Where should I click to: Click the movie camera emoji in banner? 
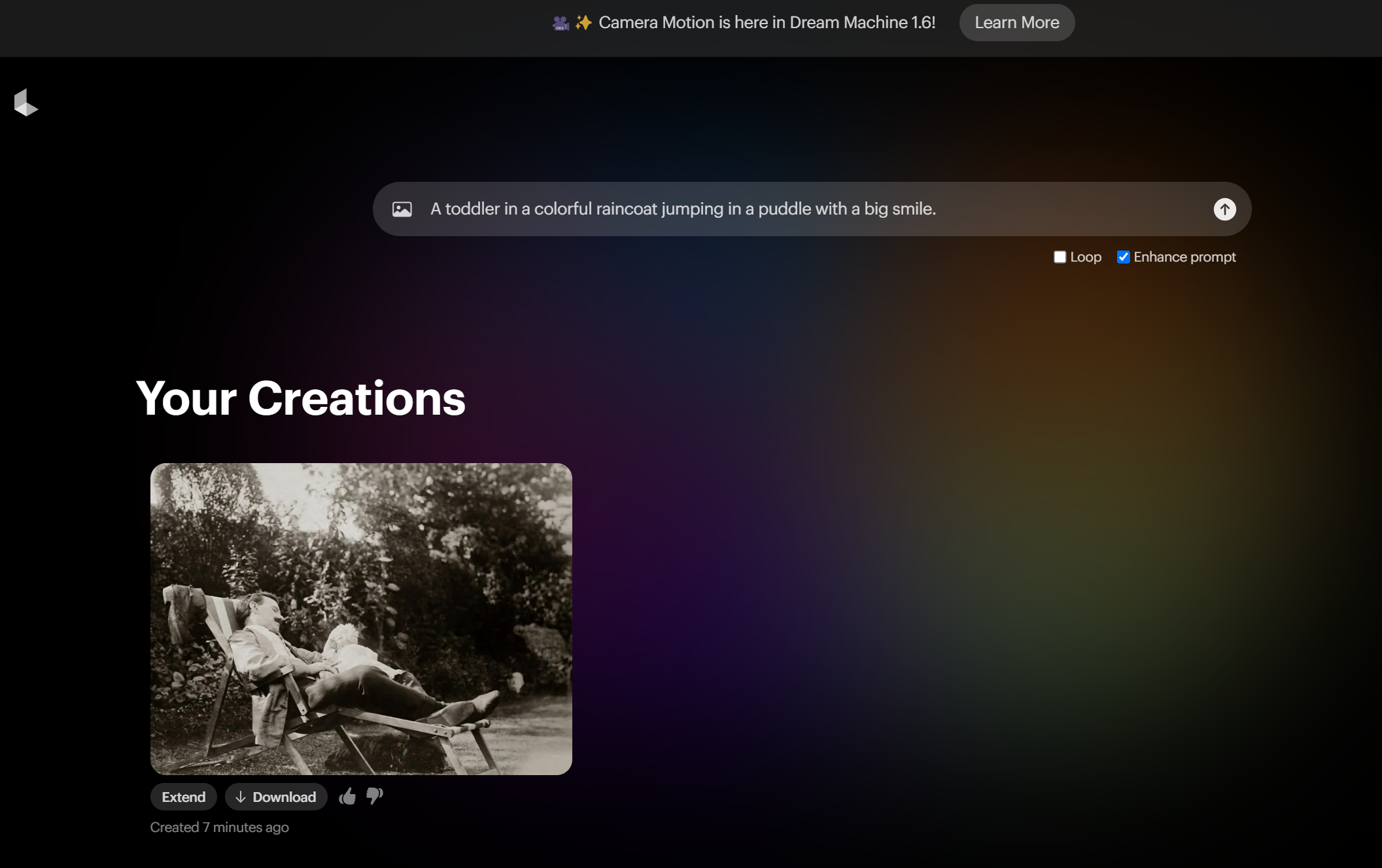[x=561, y=23]
